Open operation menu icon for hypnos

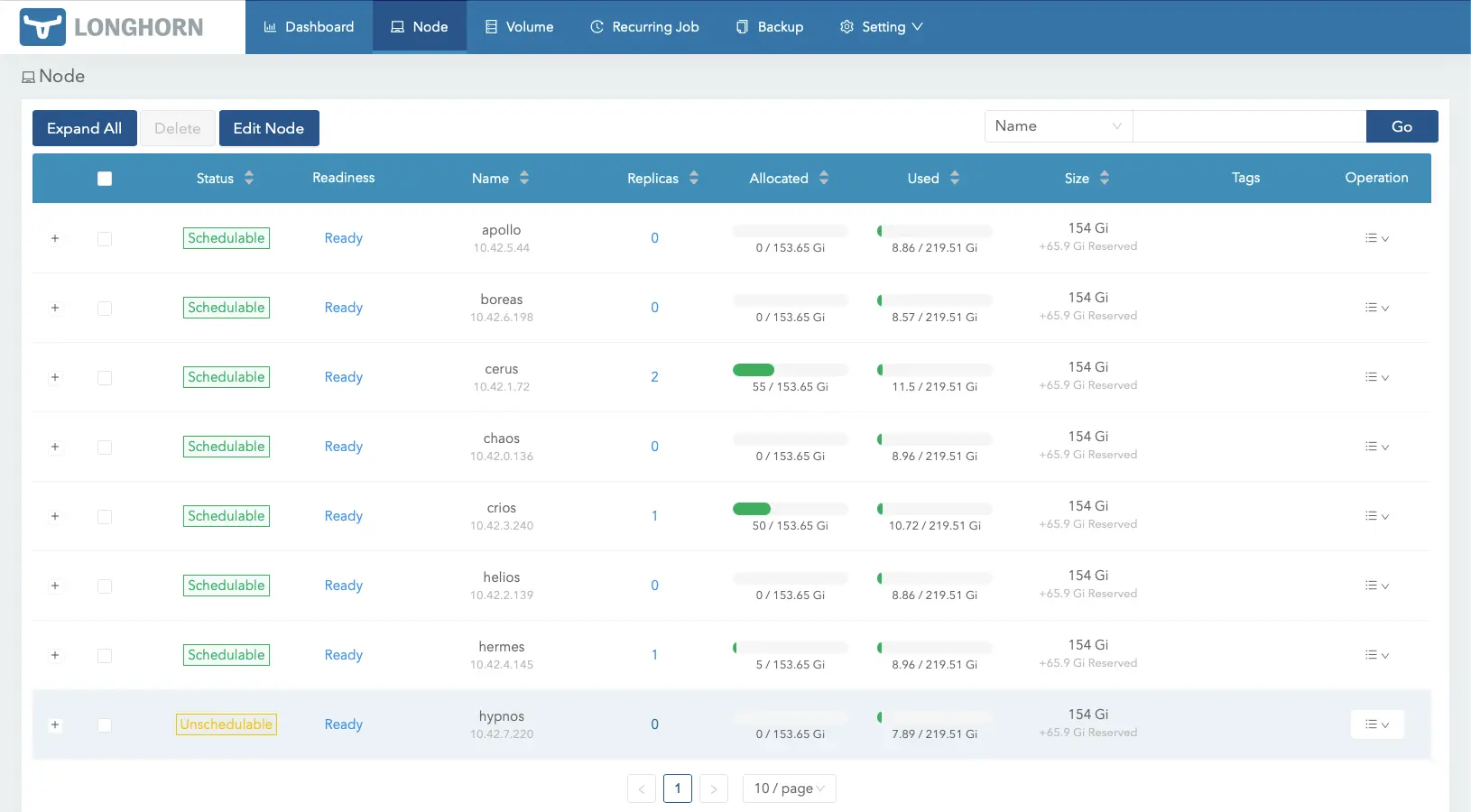pos(1376,724)
